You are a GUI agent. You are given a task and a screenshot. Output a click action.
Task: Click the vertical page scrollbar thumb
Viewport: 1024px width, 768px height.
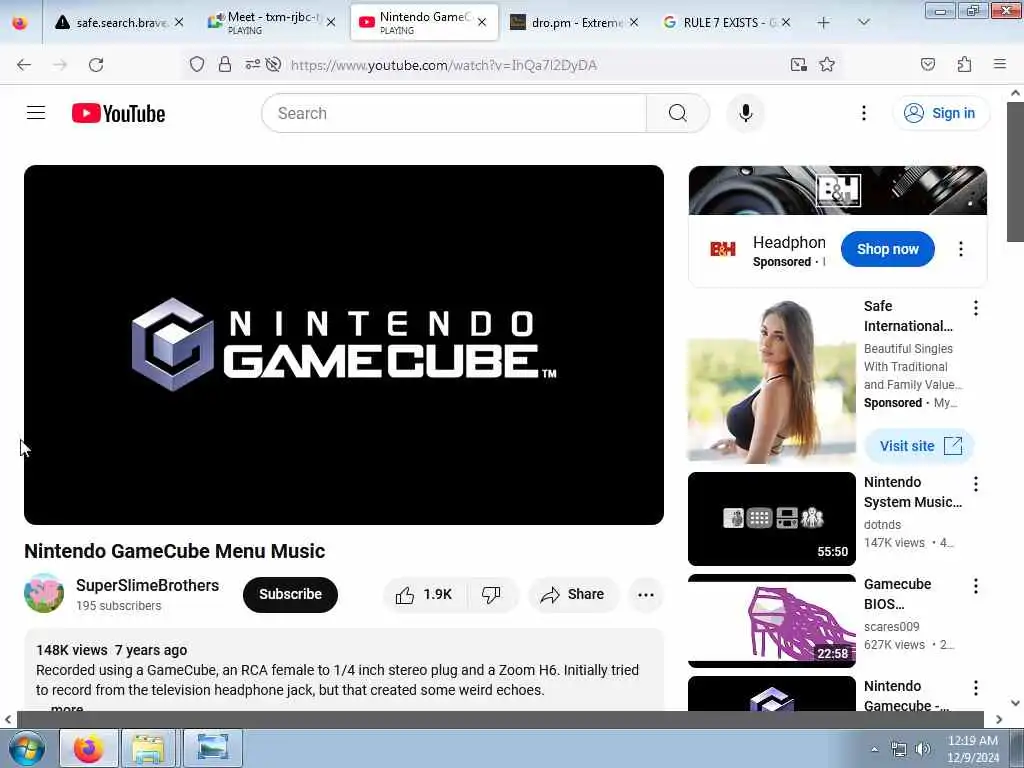click(x=1015, y=171)
